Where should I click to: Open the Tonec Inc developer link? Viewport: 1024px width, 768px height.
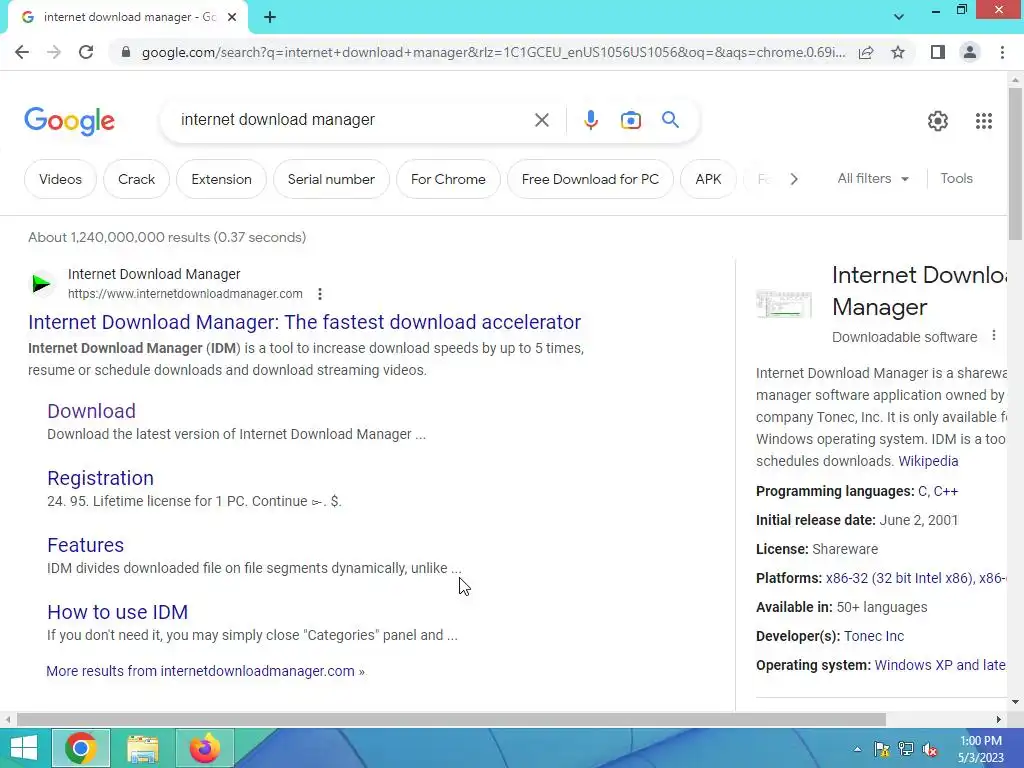pos(874,636)
